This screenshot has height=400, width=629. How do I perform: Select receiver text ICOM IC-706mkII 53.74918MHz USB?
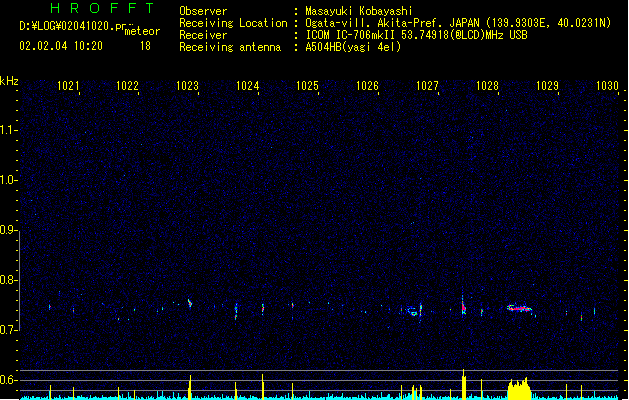pyautogui.click(x=416, y=35)
